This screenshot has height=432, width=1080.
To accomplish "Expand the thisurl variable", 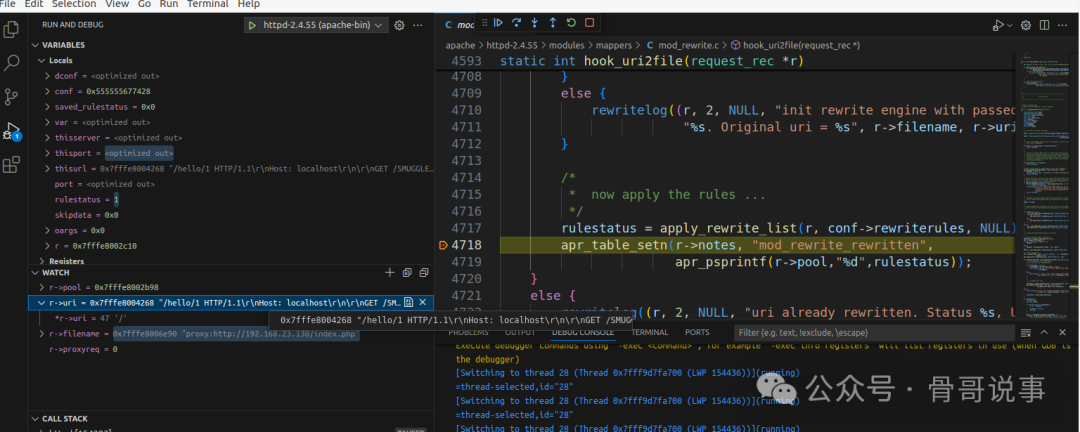I will pos(48,168).
